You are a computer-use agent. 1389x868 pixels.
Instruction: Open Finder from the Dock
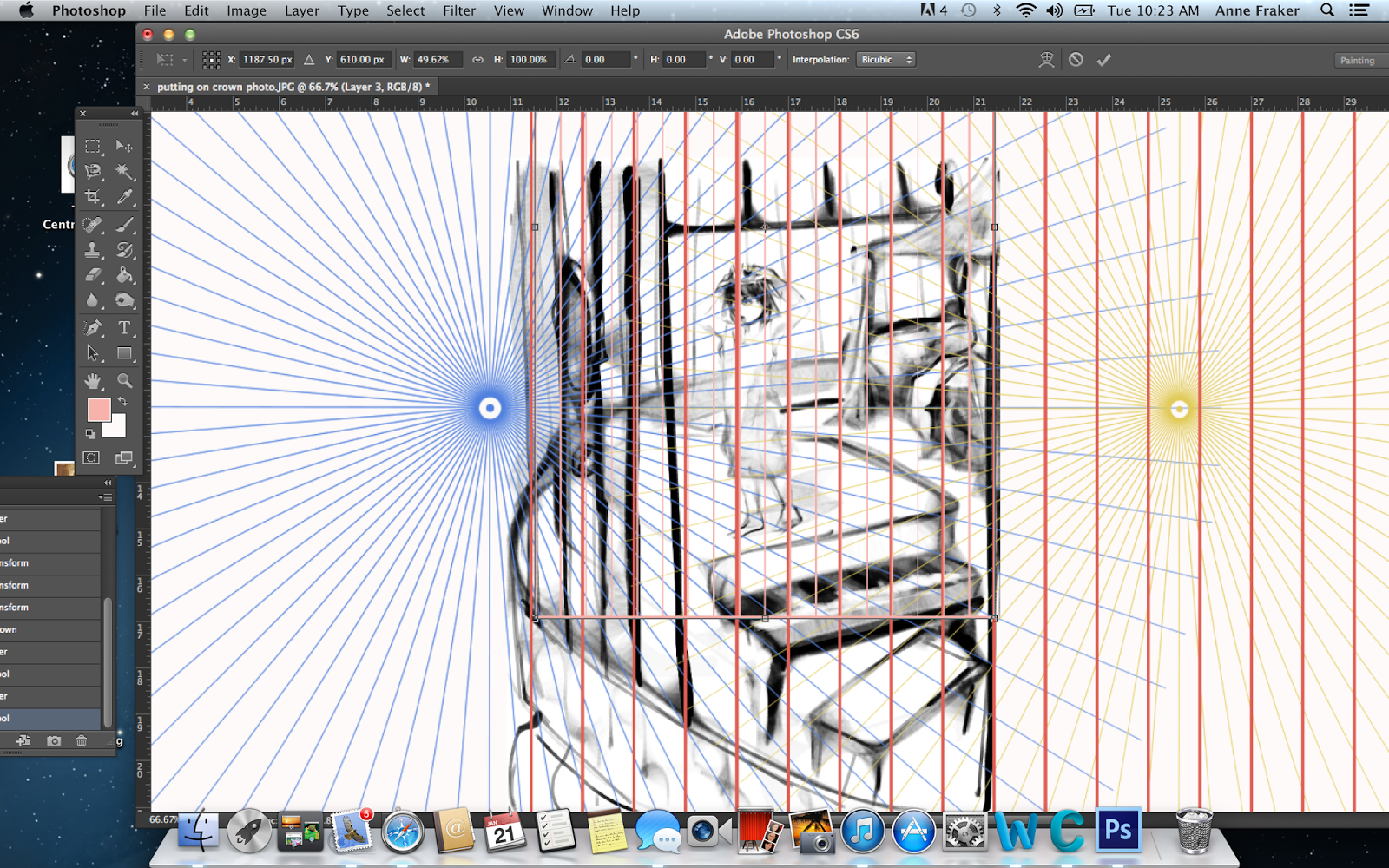click(x=198, y=831)
